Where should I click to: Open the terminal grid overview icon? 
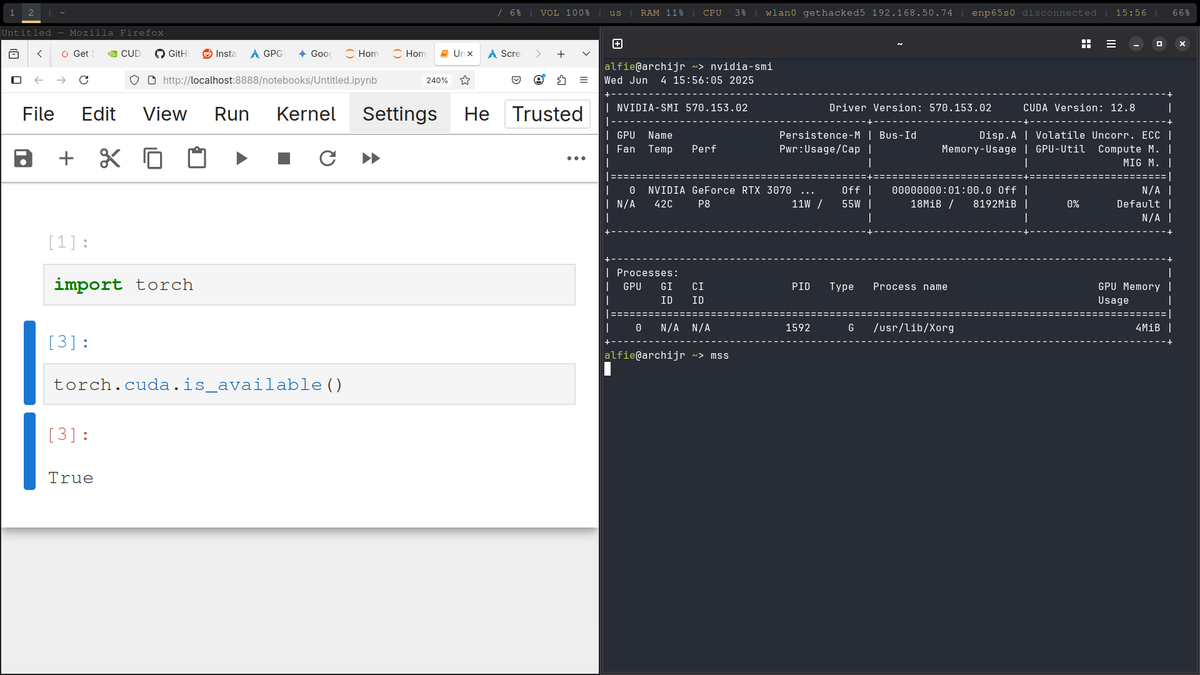[1087, 44]
